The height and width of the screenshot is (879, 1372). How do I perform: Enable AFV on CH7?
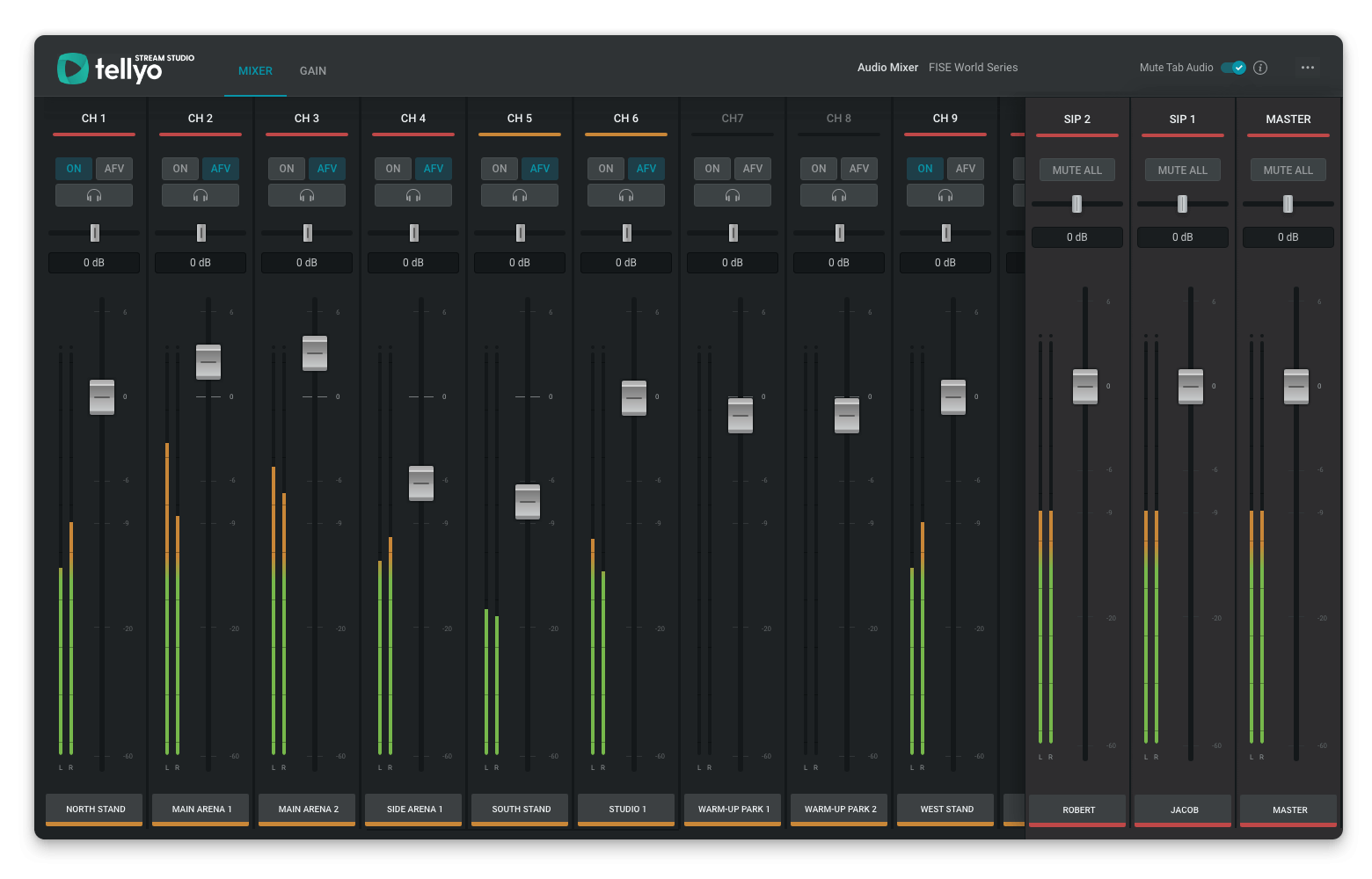tap(753, 169)
